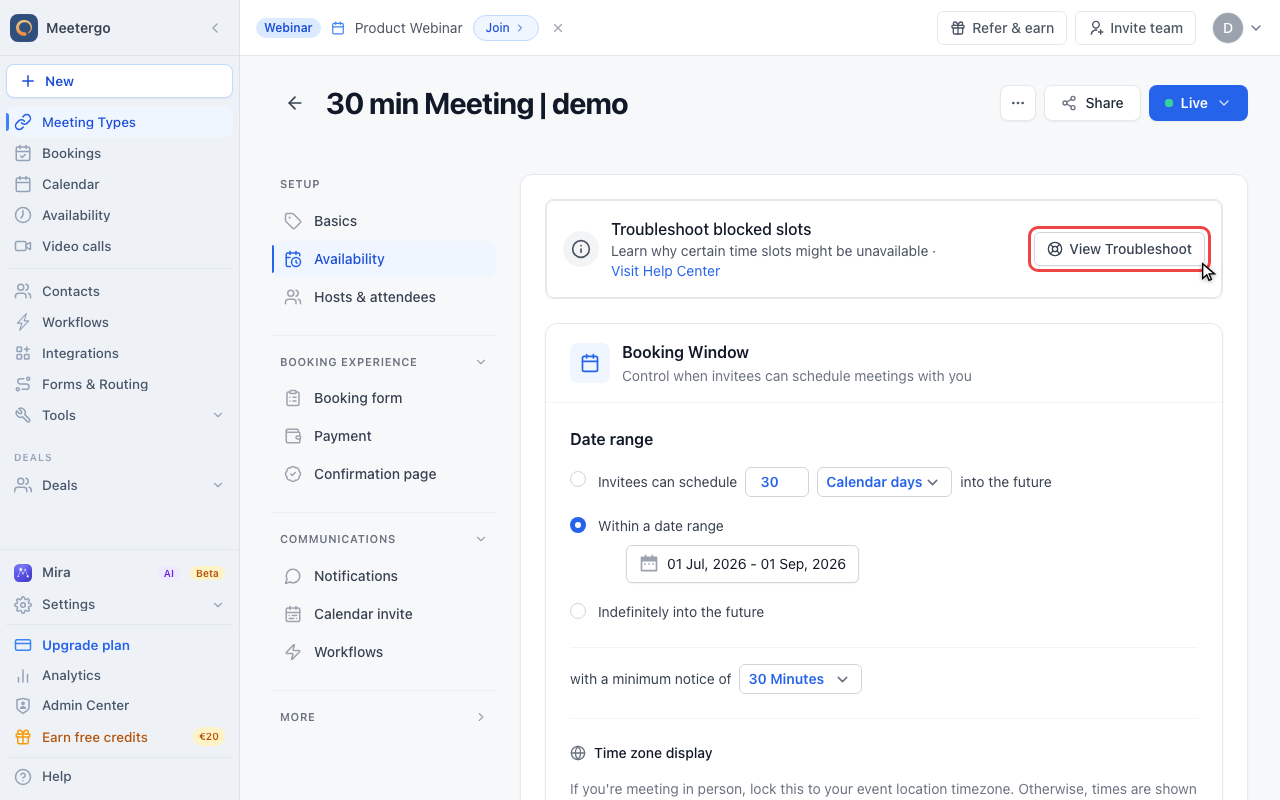The height and width of the screenshot is (800, 1280).
Task: Click Join on the Product Webinar
Action: pos(505,28)
